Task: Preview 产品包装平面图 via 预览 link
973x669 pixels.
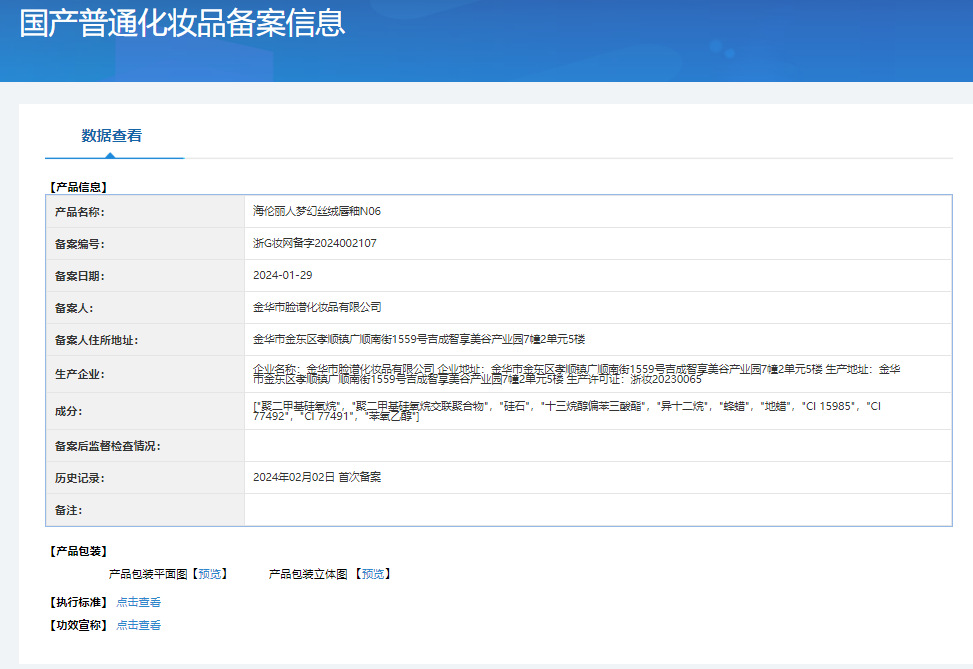Action: click(x=210, y=574)
